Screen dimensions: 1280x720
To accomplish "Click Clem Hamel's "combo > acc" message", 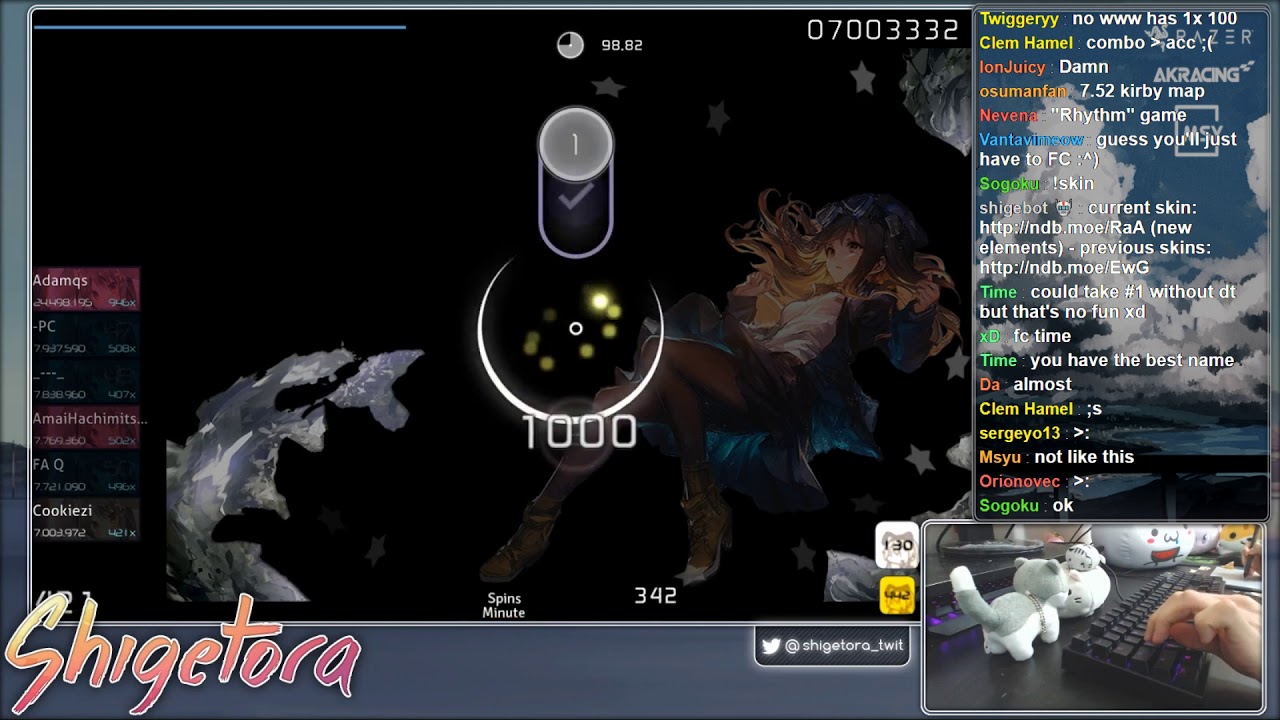I will (x=1150, y=43).
